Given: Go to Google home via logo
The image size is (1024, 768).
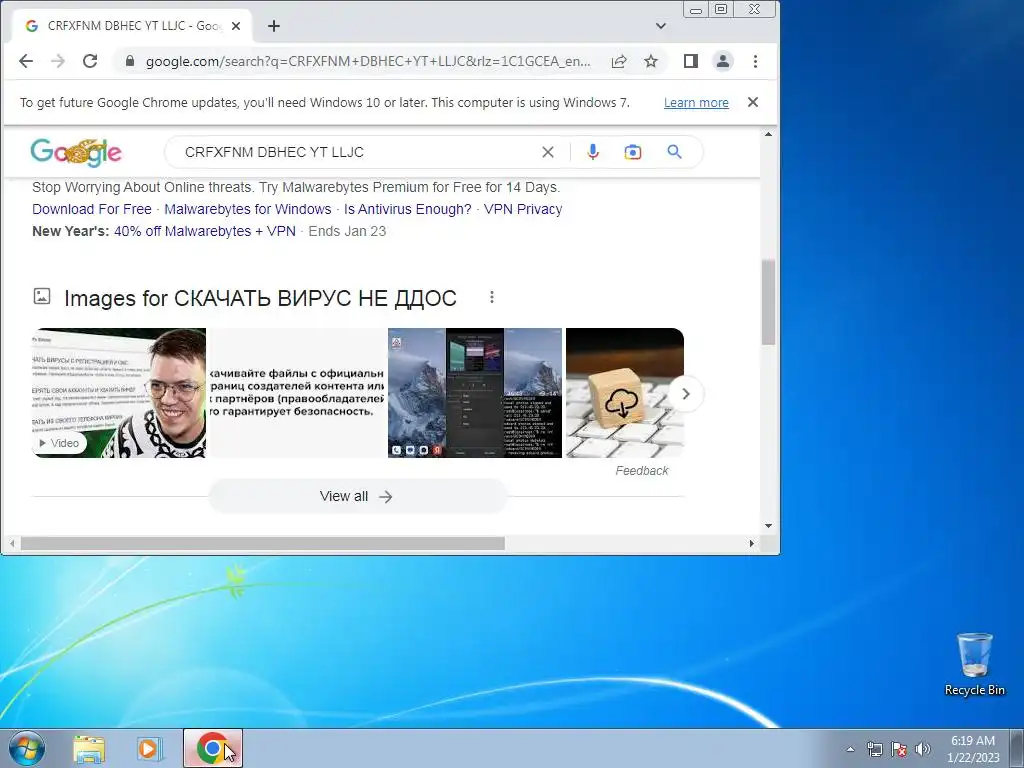Looking at the screenshot, I should (76, 153).
